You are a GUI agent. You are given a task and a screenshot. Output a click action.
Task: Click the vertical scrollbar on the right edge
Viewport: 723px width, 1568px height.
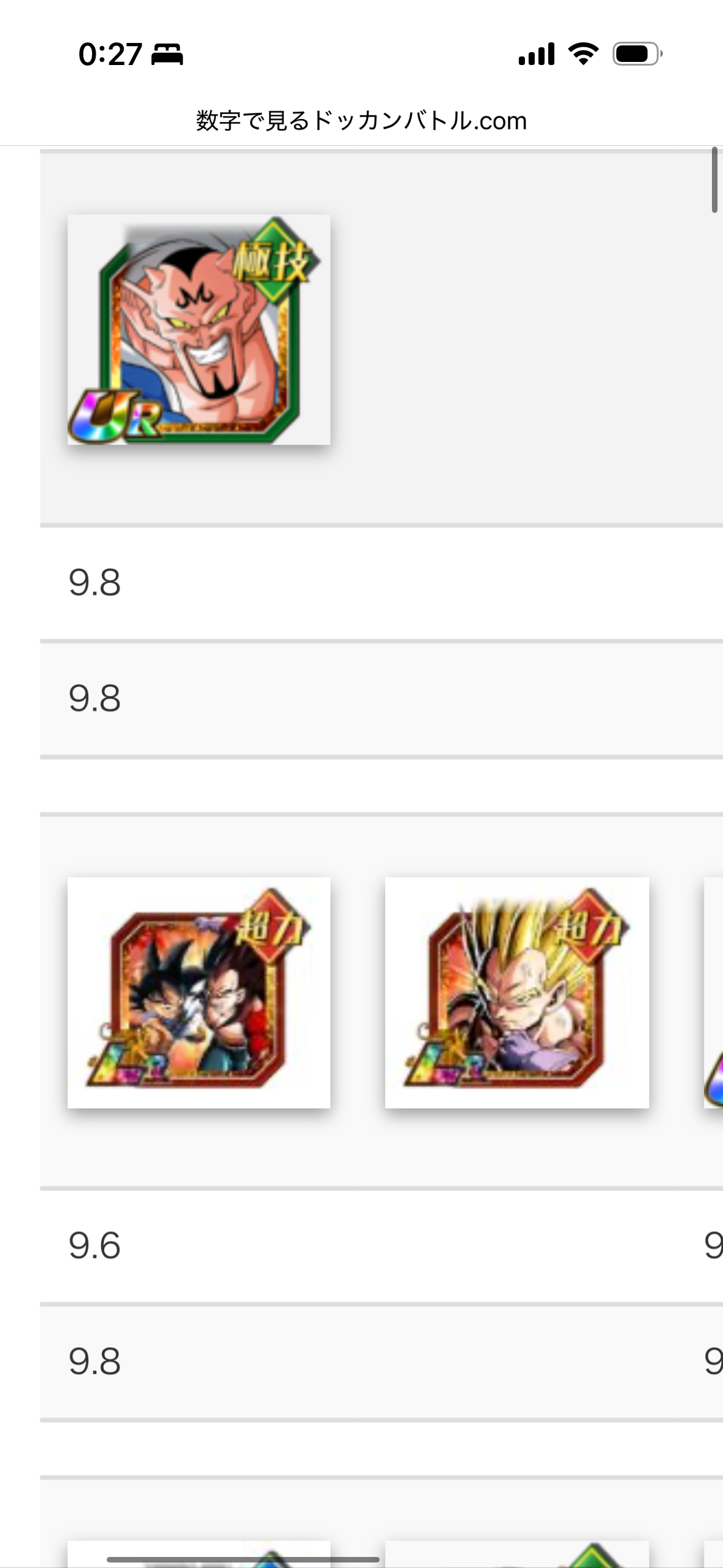(714, 180)
